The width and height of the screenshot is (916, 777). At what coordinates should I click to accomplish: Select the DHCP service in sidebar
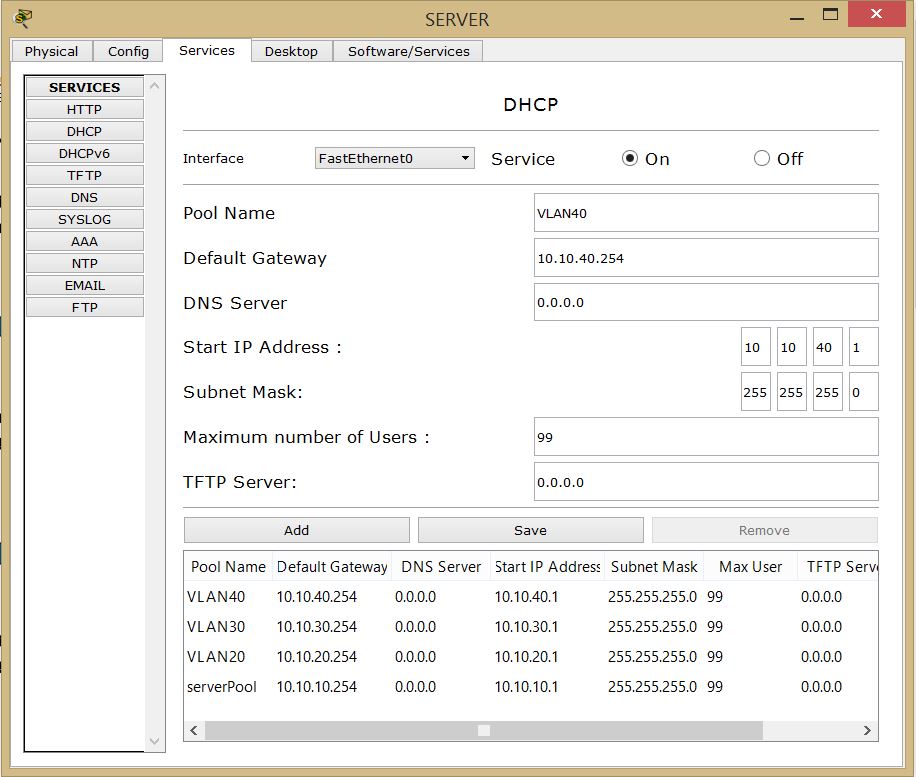point(85,131)
